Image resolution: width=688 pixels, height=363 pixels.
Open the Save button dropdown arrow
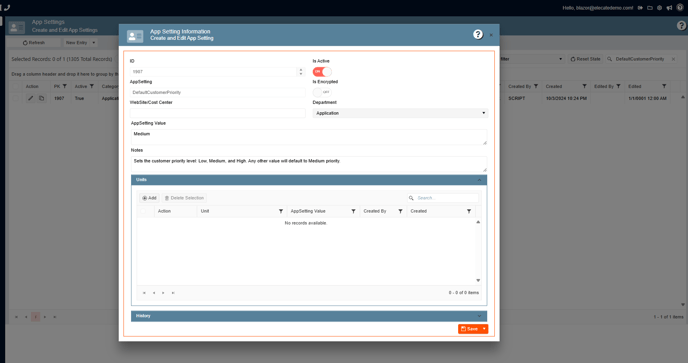[484, 329]
